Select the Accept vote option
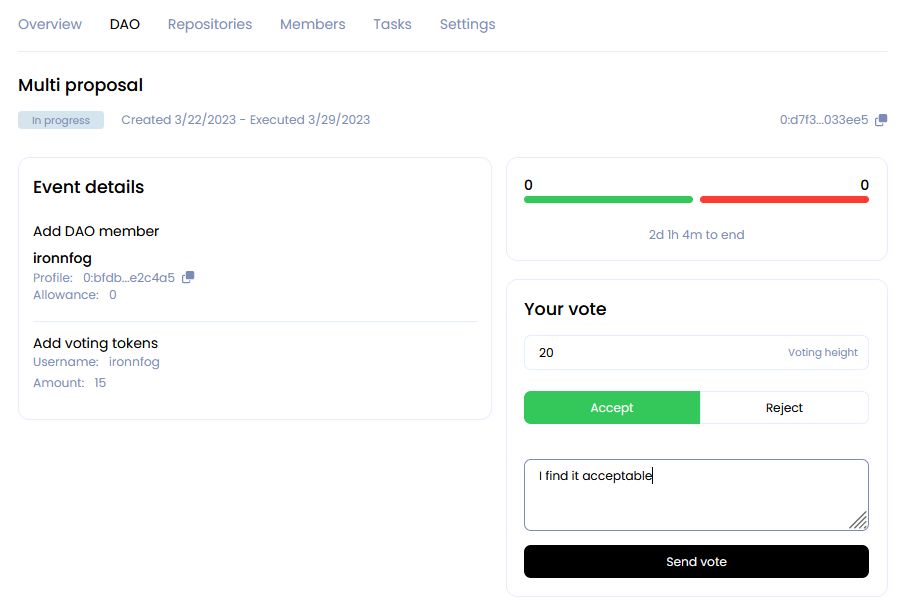903x605 pixels. 612,408
